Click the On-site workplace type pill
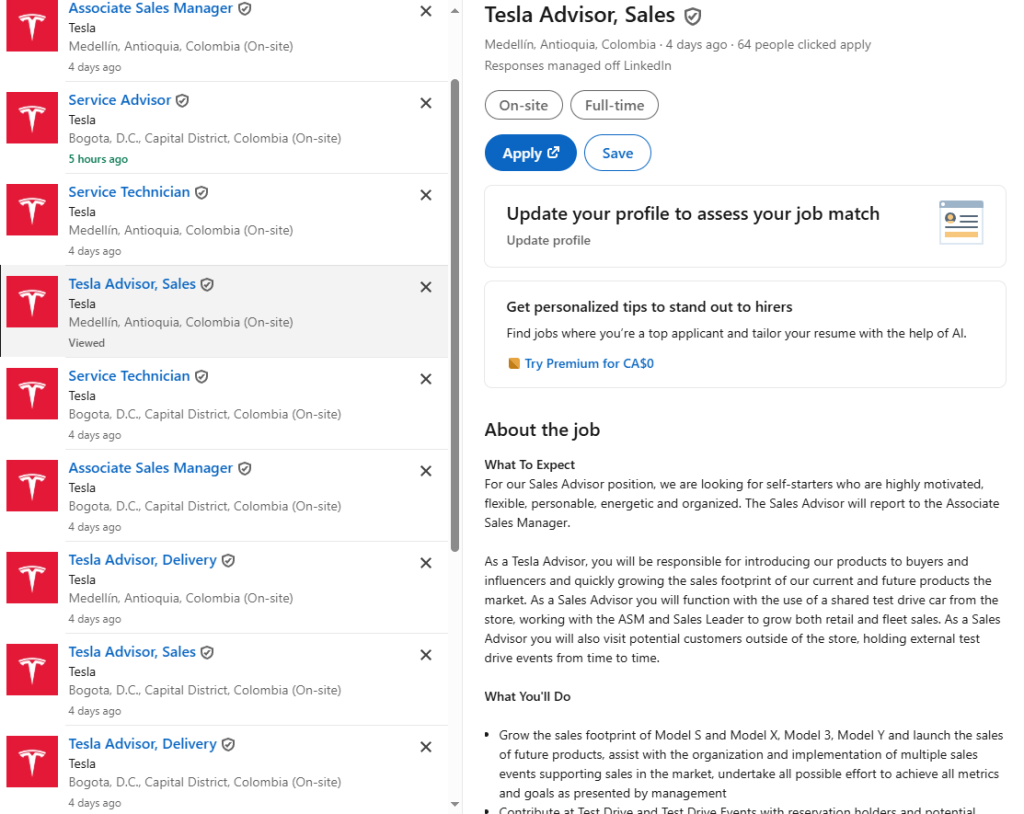Viewport: 1024px width, 814px height. pos(523,105)
